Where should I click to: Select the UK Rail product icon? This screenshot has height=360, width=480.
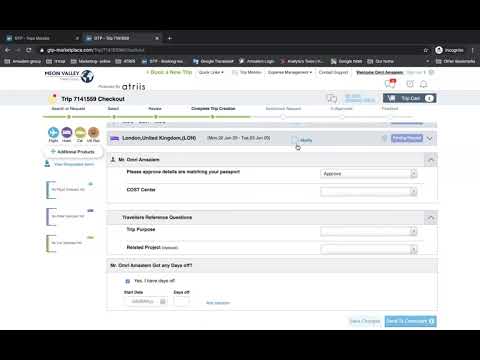pyautogui.click(x=93, y=133)
